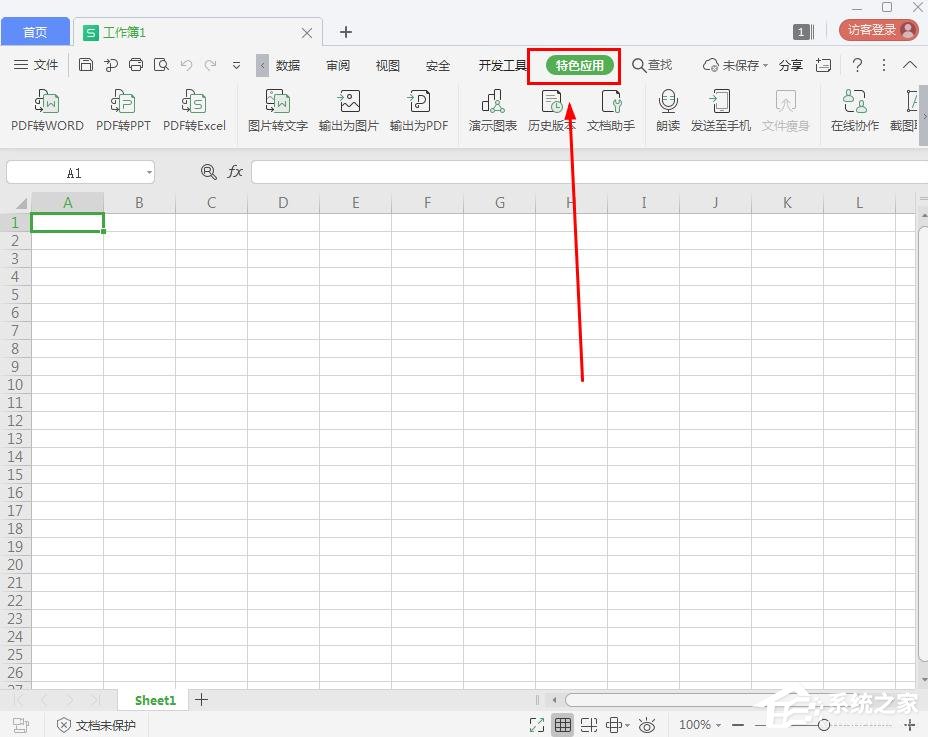The height and width of the screenshot is (737, 928).
Task: Toggle eye-protection mode icon in status bar
Action: pos(647,725)
